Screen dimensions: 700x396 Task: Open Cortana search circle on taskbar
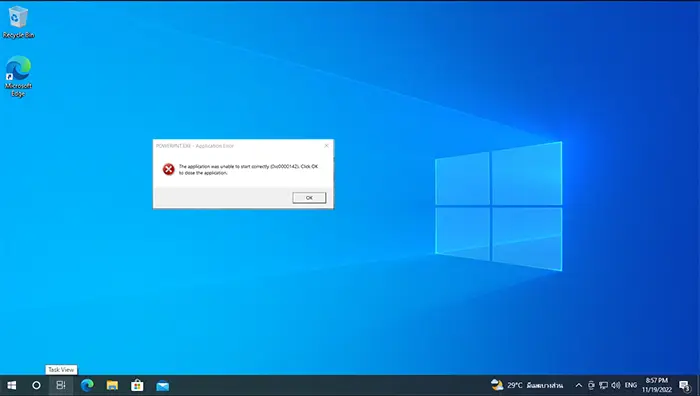pyautogui.click(x=36, y=385)
